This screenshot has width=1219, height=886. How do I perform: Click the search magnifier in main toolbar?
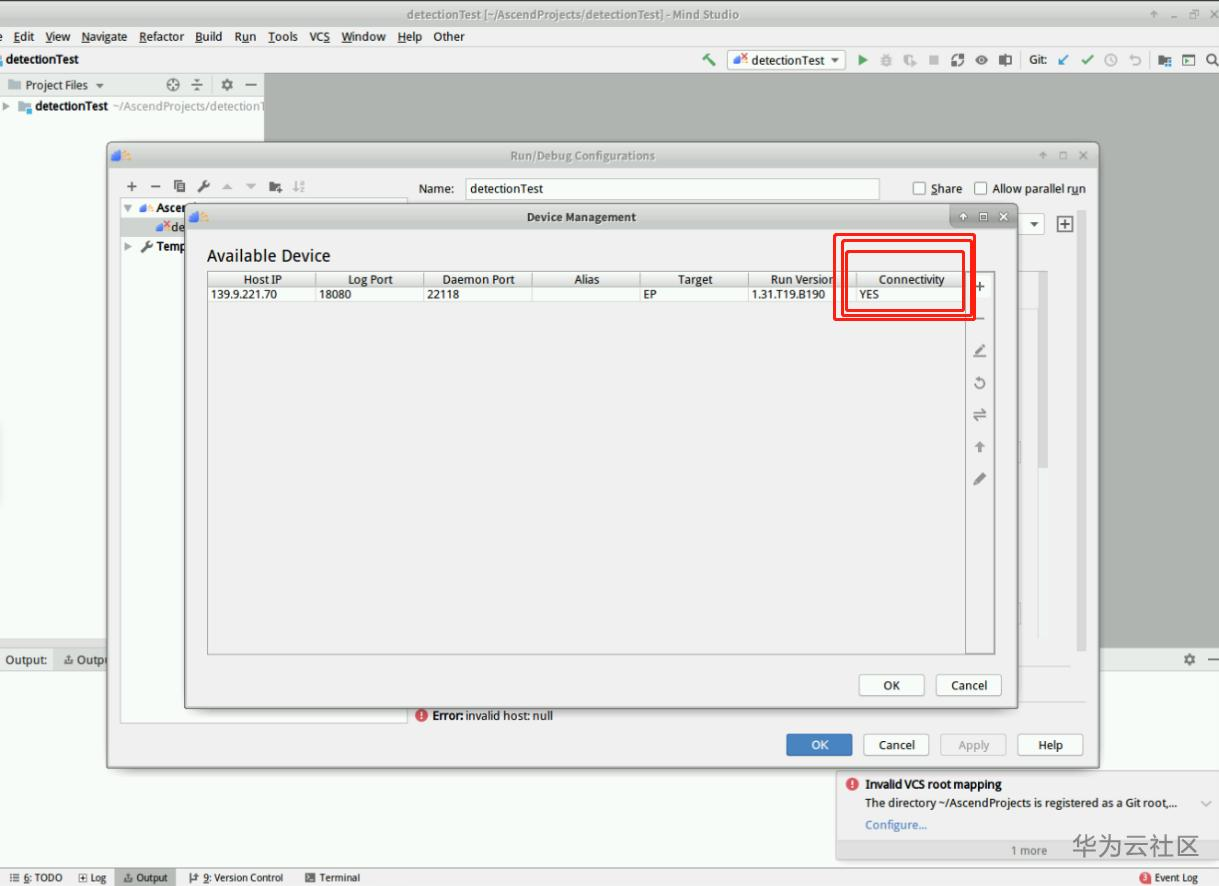[x=1212, y=60]
